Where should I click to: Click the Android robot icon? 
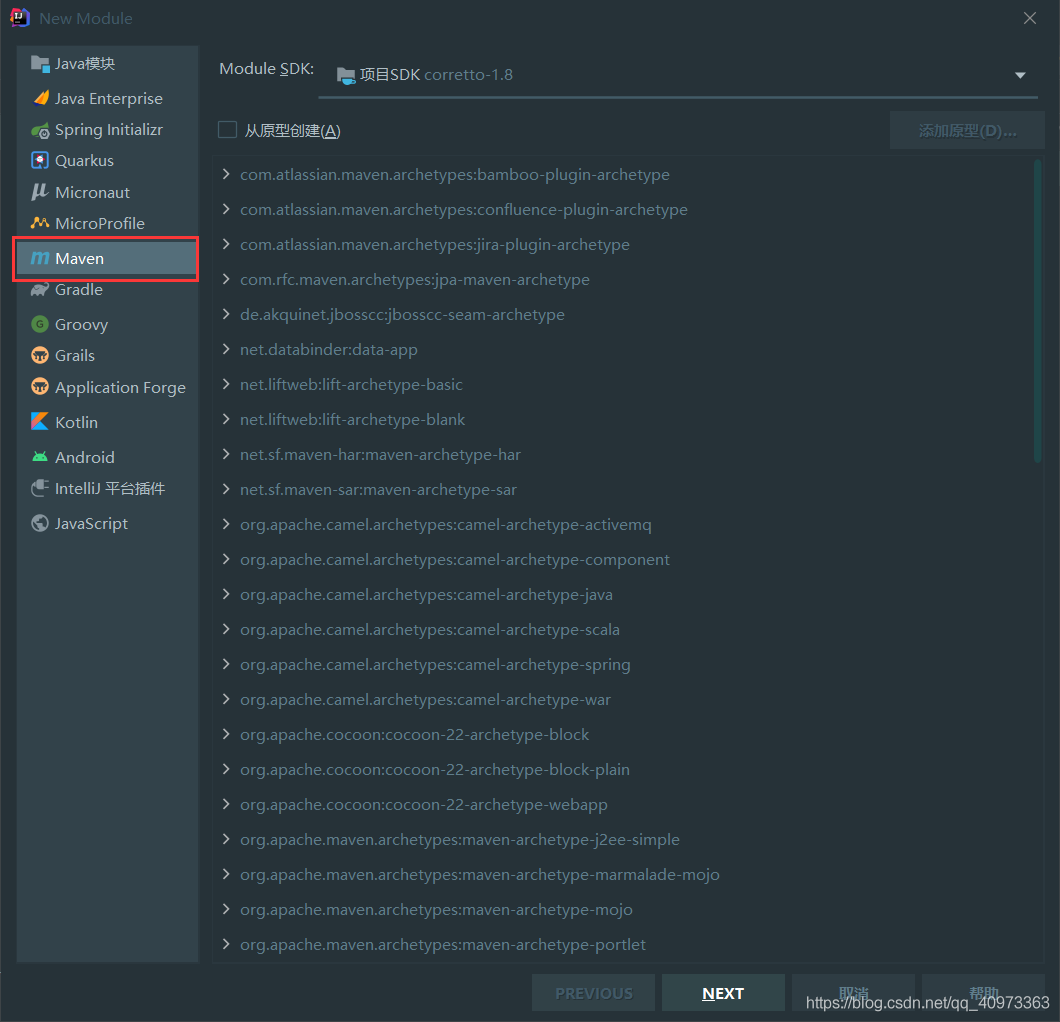(x=40, y=457)
